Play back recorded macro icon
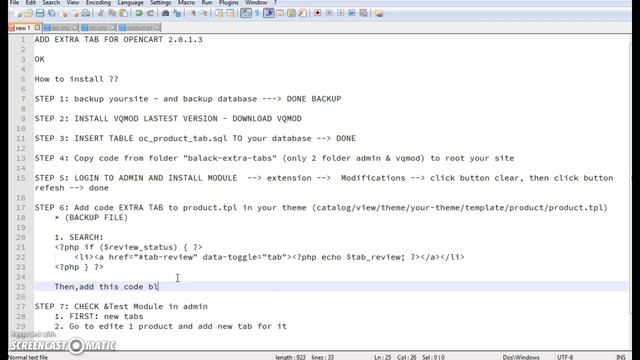The image size is (640, 360). tap(340, 13)
